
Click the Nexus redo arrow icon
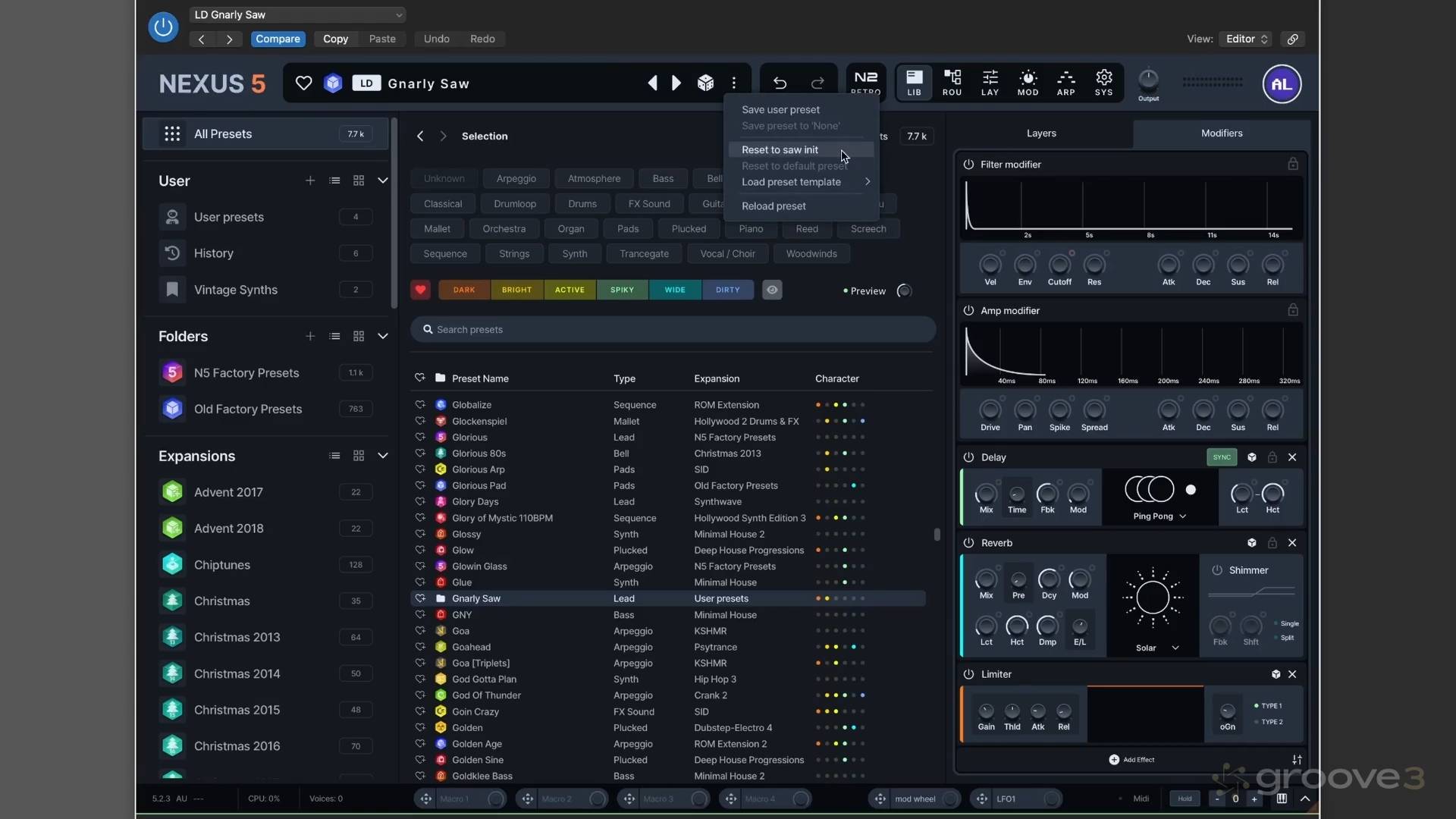click(817, 83)
